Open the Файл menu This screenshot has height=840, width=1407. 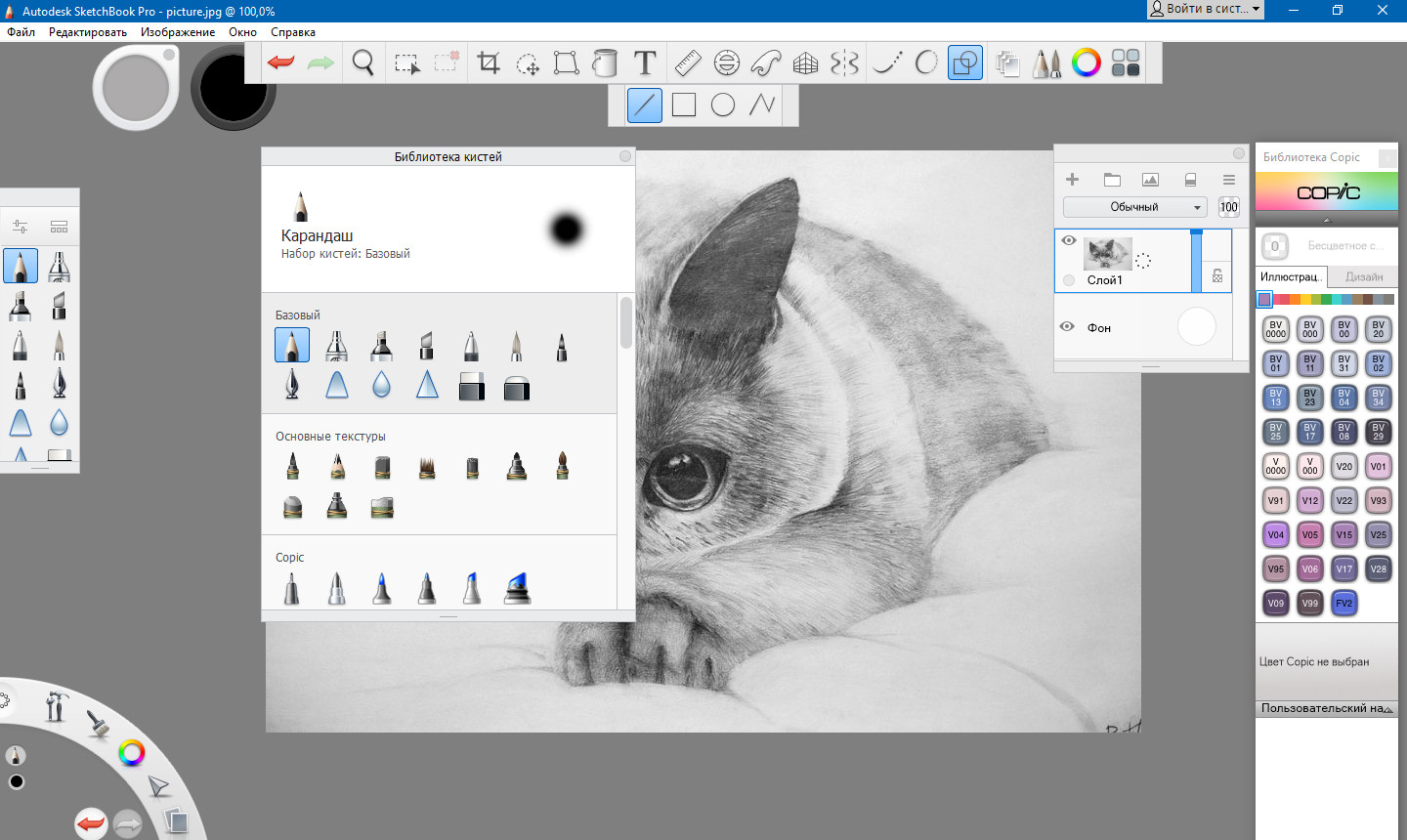pos(21,32)
